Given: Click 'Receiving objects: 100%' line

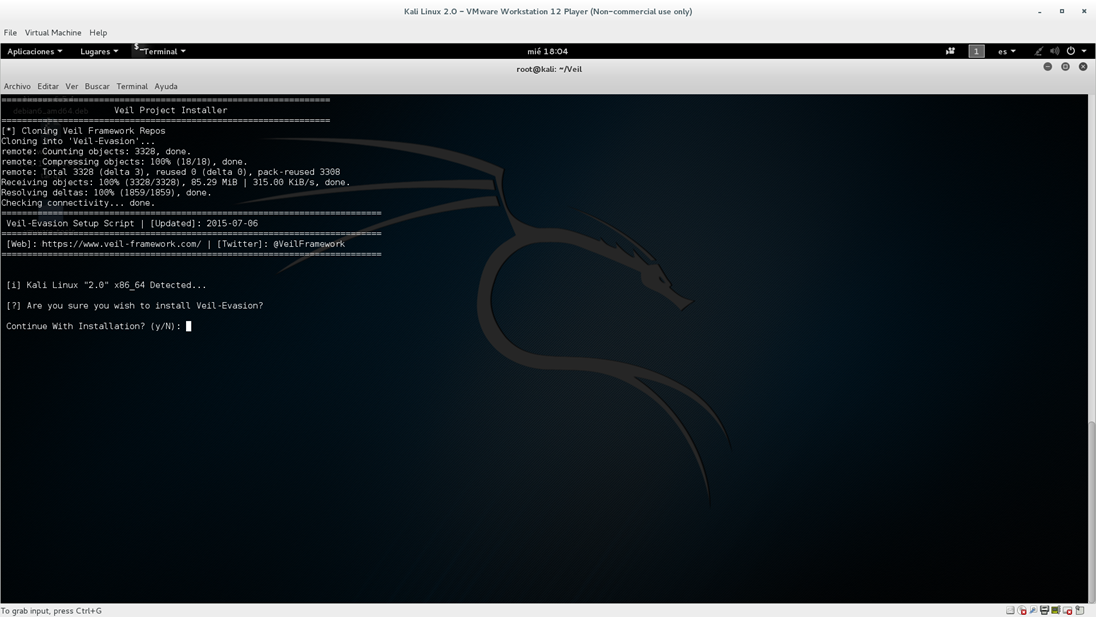Looking at the screenshot, I should [x=175, y=182].
